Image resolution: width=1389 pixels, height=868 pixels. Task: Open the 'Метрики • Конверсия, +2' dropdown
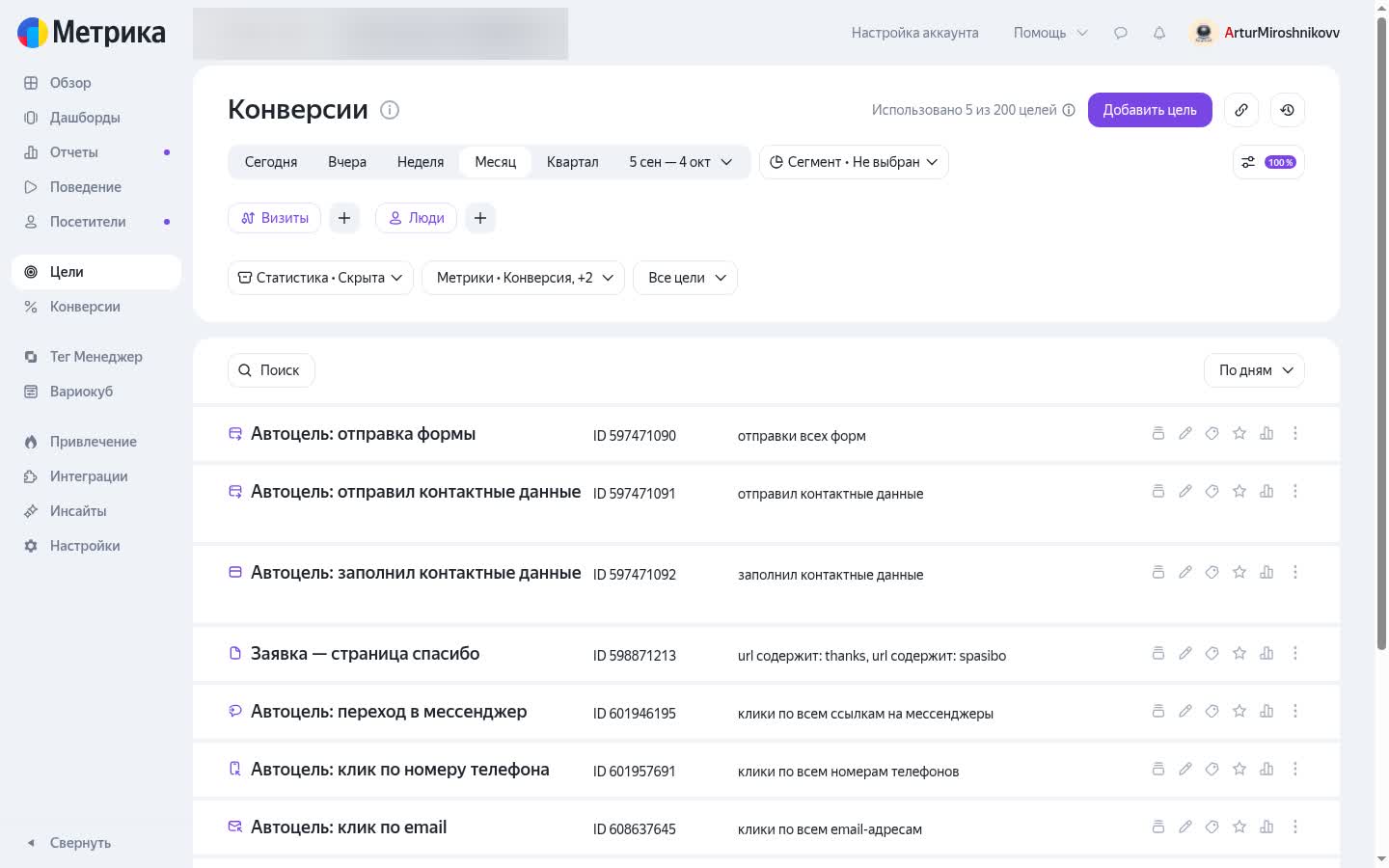(524, 278)
